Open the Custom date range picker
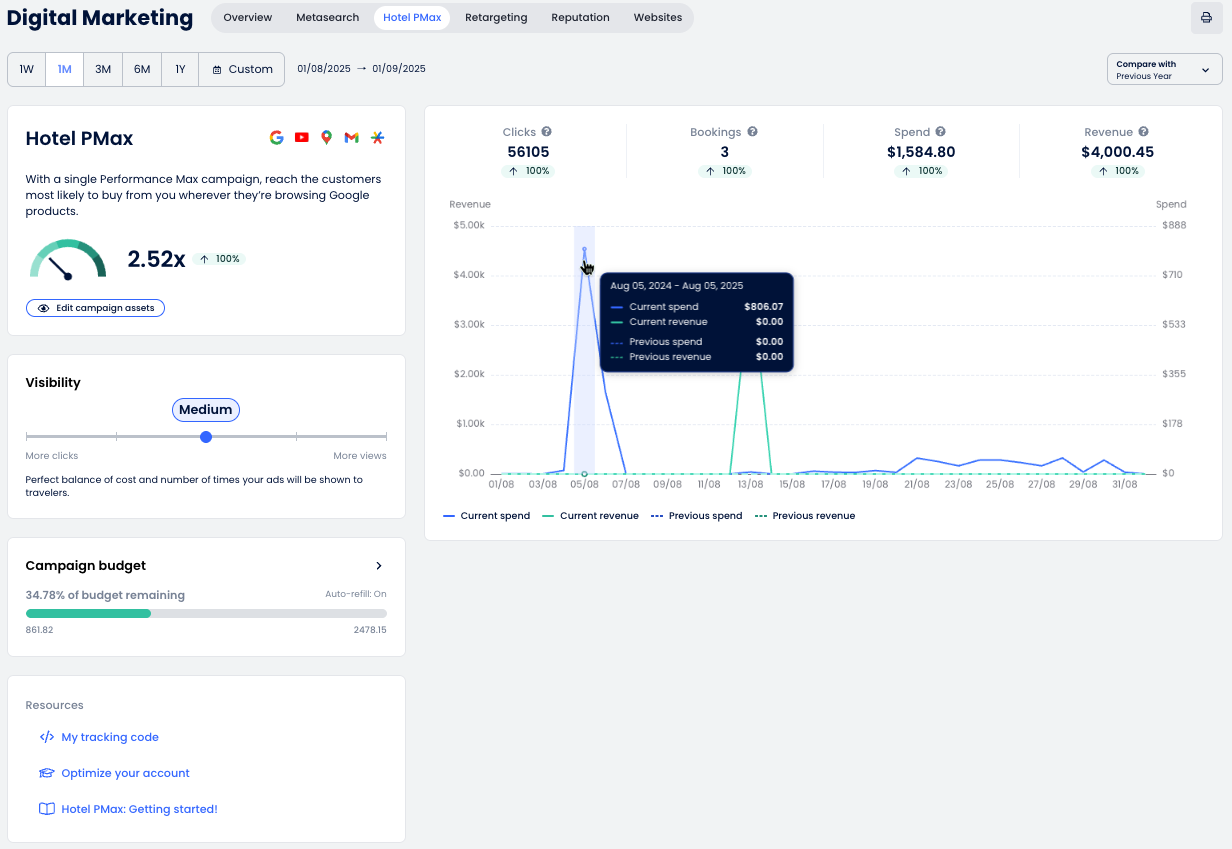Screen dimensions: 1232x849 (242, 70)
